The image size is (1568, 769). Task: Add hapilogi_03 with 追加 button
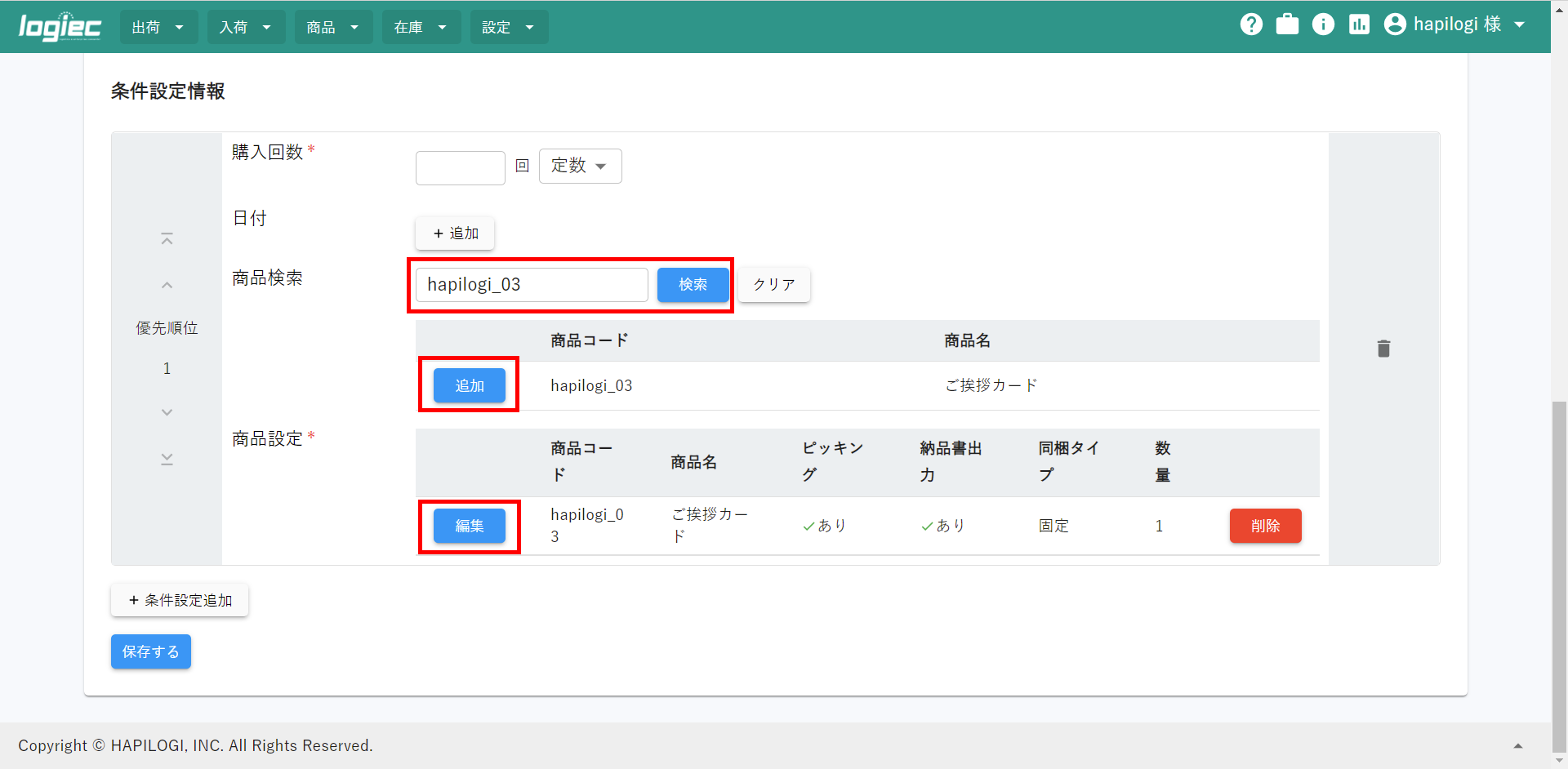click(x=470, y=385)
